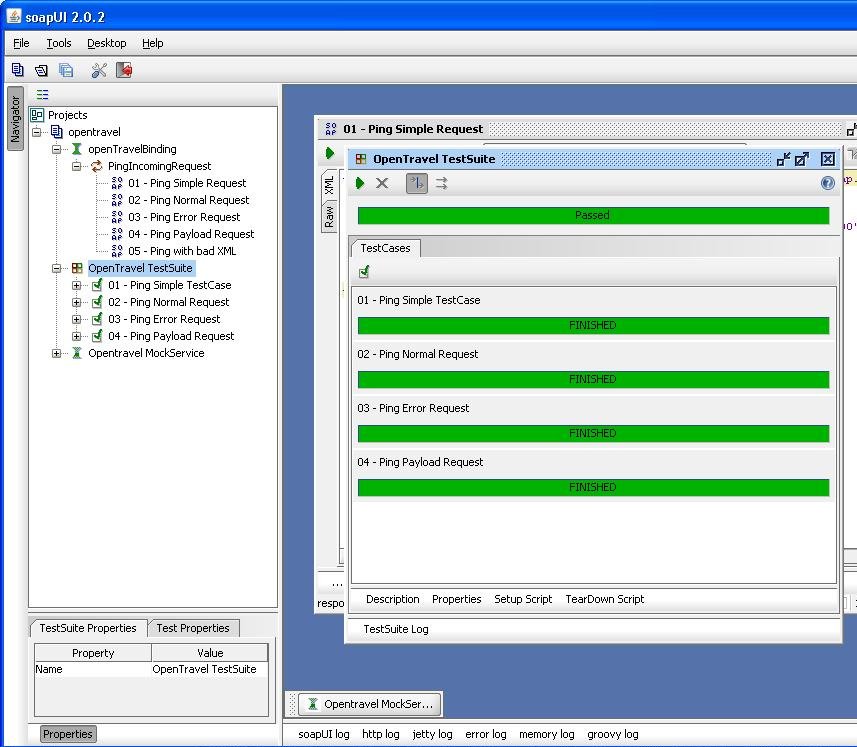The width and height of the screenshot is (857, 747).
Task: Open the File menu
Action: (x=21, y=43)
